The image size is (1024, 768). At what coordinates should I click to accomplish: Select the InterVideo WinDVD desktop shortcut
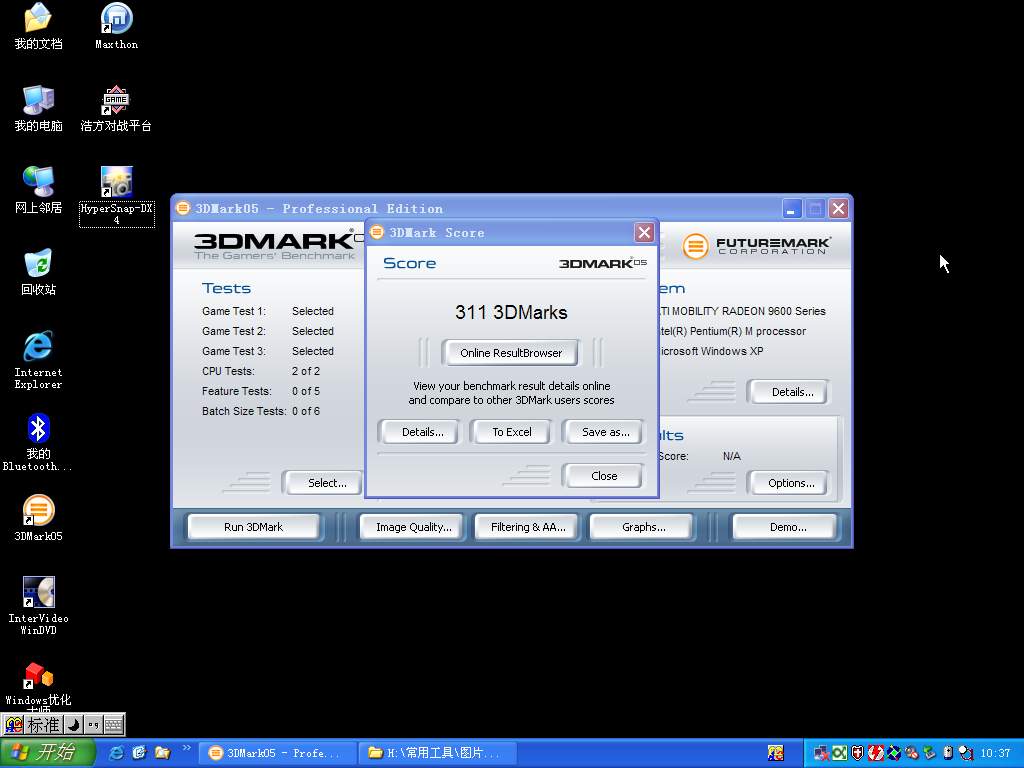pyautogui.click(x=38, y=606)
